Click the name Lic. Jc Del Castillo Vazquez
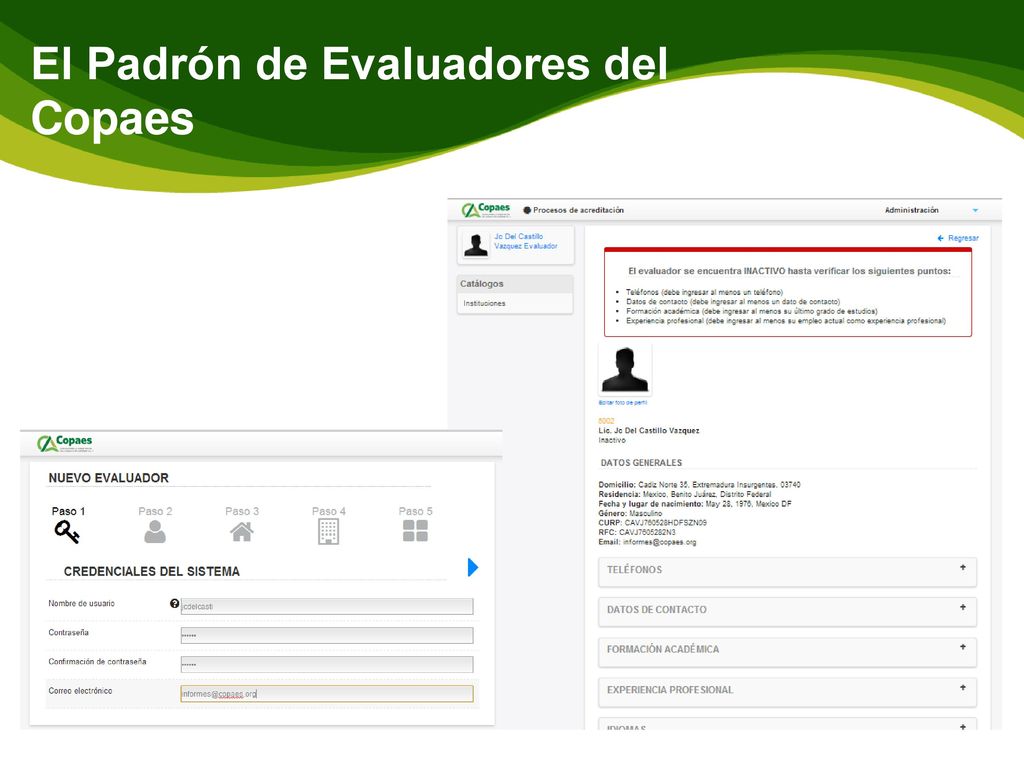Image resolution: width=1024 pixels, height=768 pixels. click(x=648, y=430)
